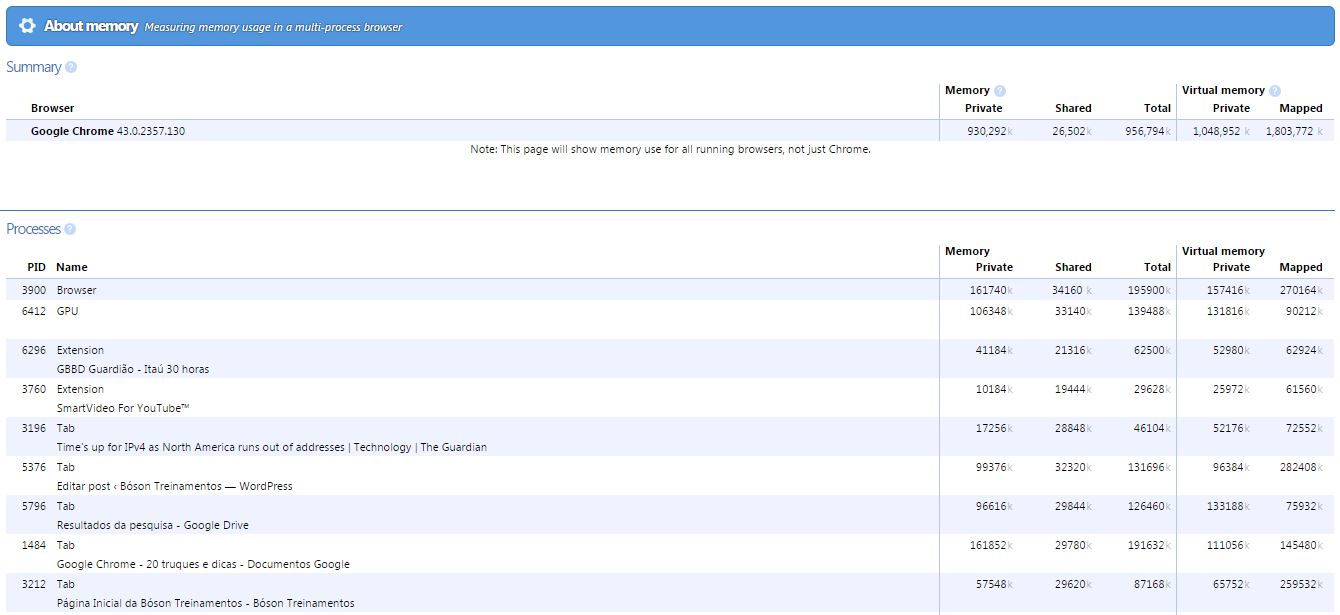The height and width of the screenshot is (615, 1340).
Task: Open the help icon next to Summary
Action: tap(71, 67)
